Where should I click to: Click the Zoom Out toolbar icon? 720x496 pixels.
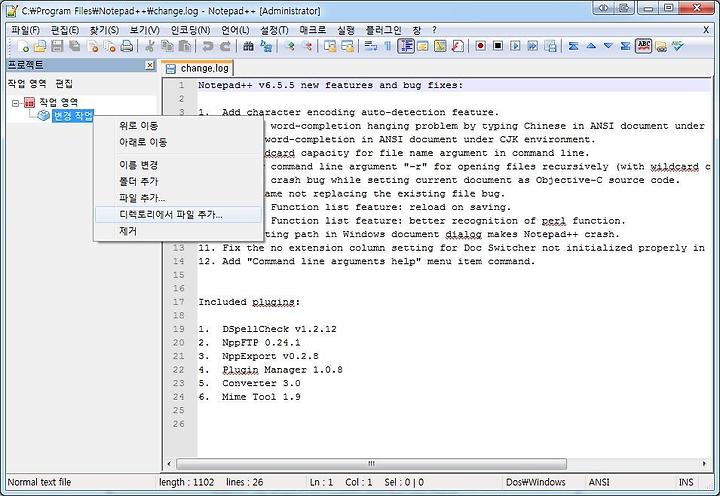point(307,46)
